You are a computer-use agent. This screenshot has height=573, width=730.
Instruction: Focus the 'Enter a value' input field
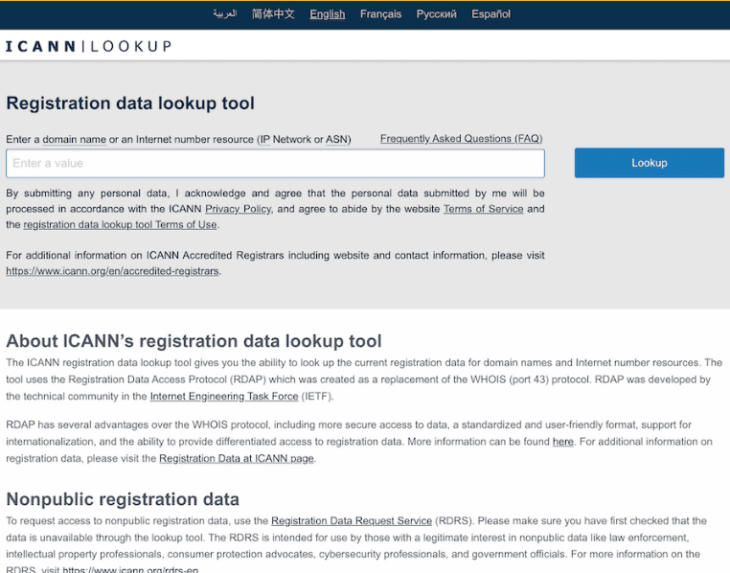pos(275,163)
